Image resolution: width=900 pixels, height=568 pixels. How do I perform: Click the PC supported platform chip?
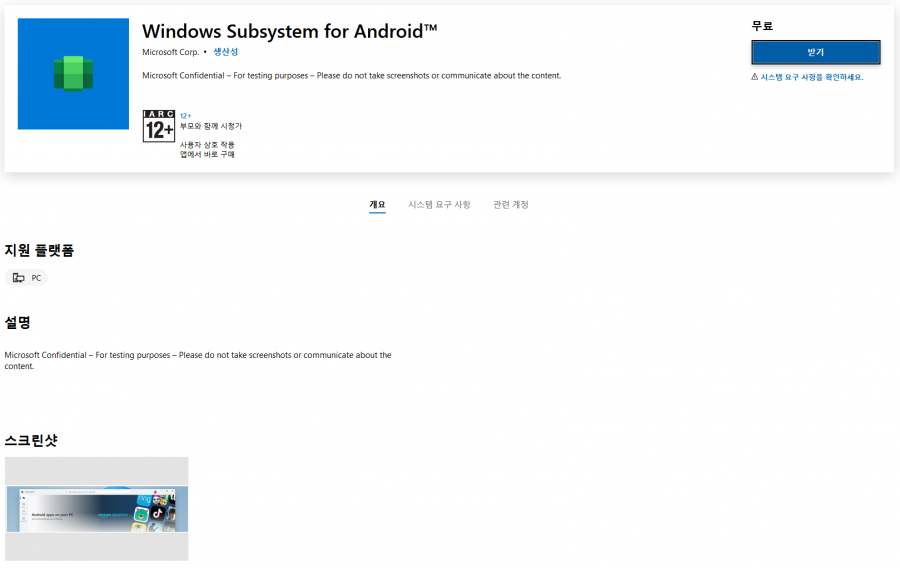pos(26,278)
